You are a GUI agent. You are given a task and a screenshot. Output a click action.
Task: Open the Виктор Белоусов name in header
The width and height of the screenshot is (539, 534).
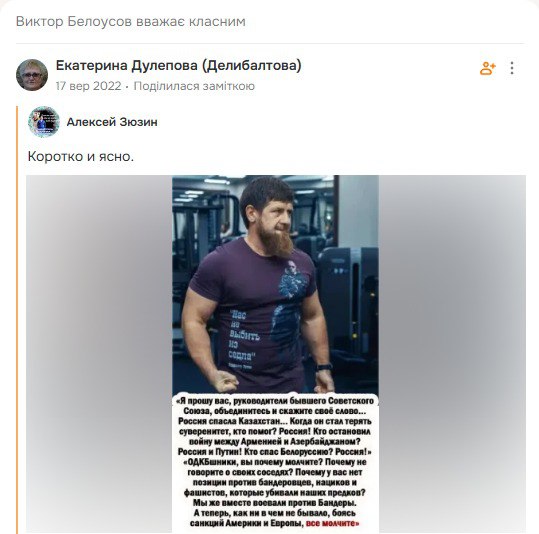coord(74,21)
